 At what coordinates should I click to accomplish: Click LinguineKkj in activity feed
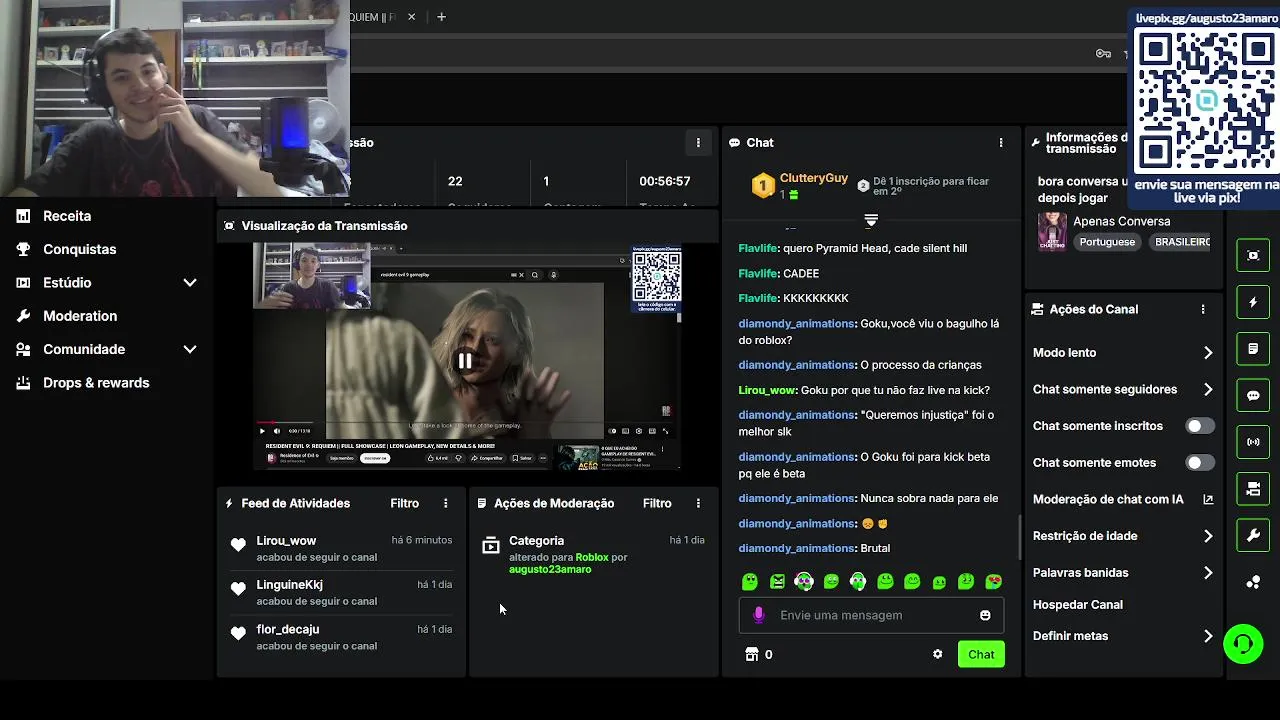pos(289,585)
